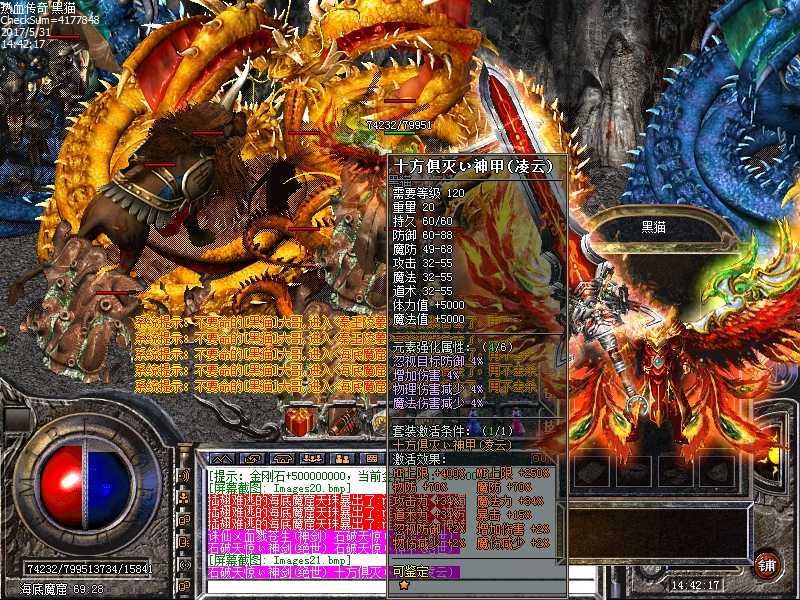
Task: Click the 黑猫 character name plate
Action: tap(654, 227)
